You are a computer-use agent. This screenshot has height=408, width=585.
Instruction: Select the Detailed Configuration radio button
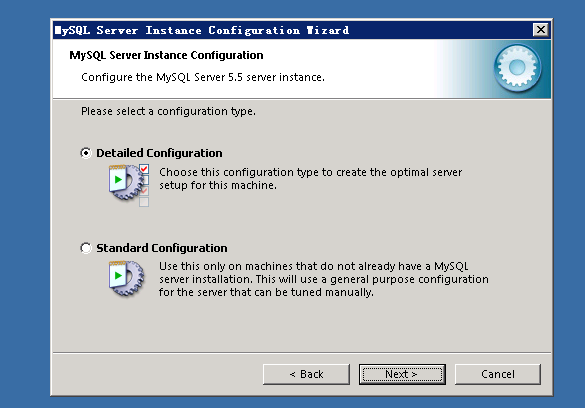(x=86, y=153)
